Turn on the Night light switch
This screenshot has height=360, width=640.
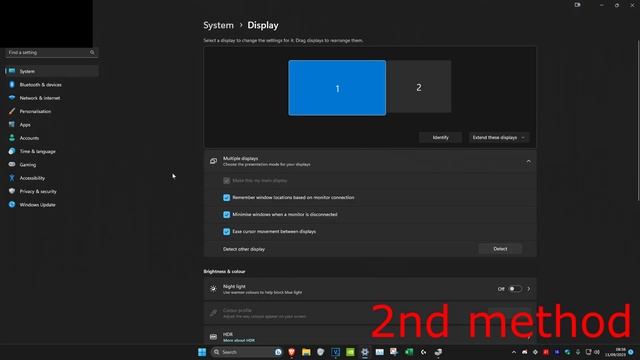pos(515,289)
